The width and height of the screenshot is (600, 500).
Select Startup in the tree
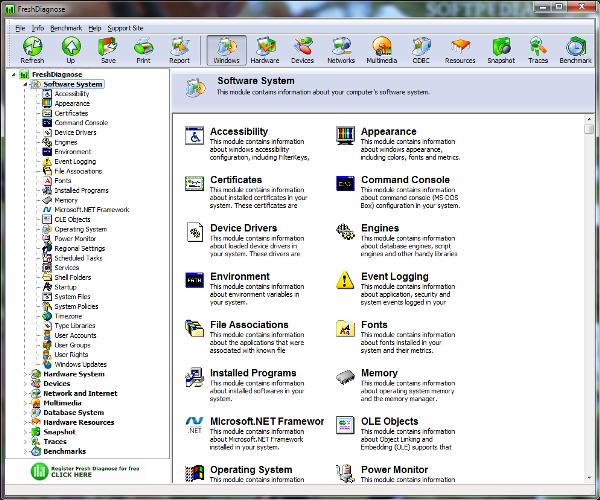(65, 287)
